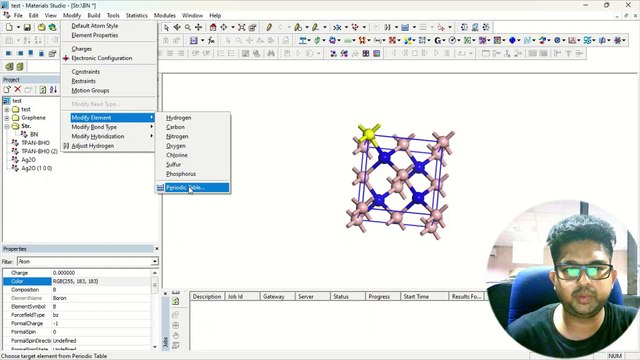Open the Filter combo box showing Atom
This screenshot has width=640, height=360.
[87, 261]
